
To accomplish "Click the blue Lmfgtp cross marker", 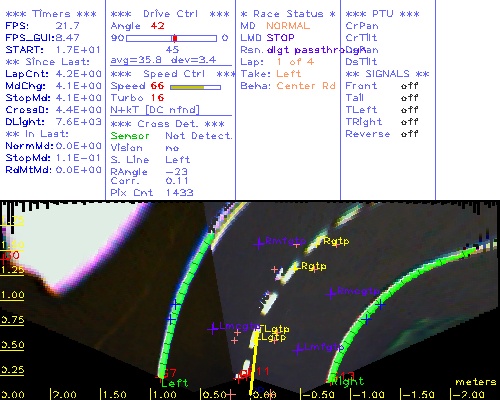I will point(298,350).
